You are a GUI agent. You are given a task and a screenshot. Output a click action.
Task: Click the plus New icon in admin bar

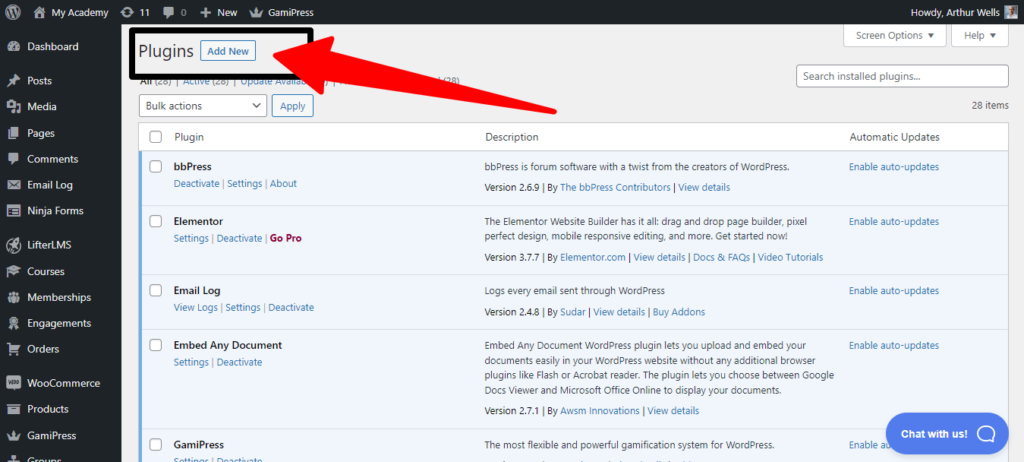[x=205, y=12]
